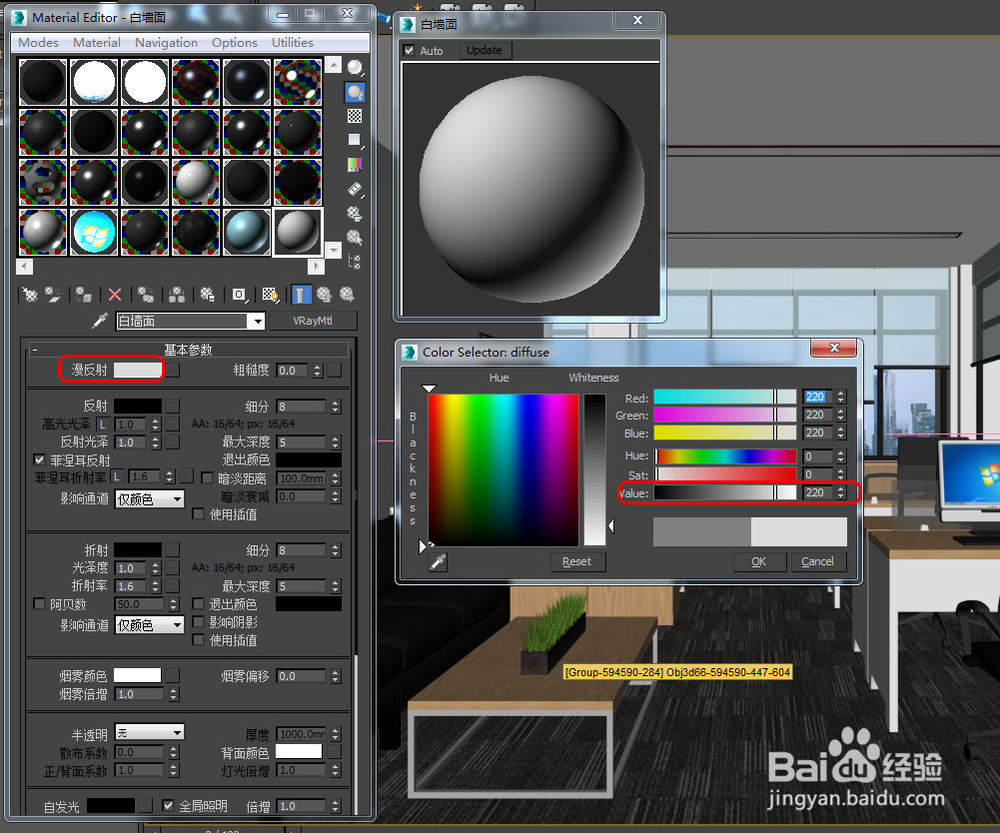This screenshot has width=1000, height=833.
Task: Toggle the L lock beside 高光光泽
Action: [103, 424]
